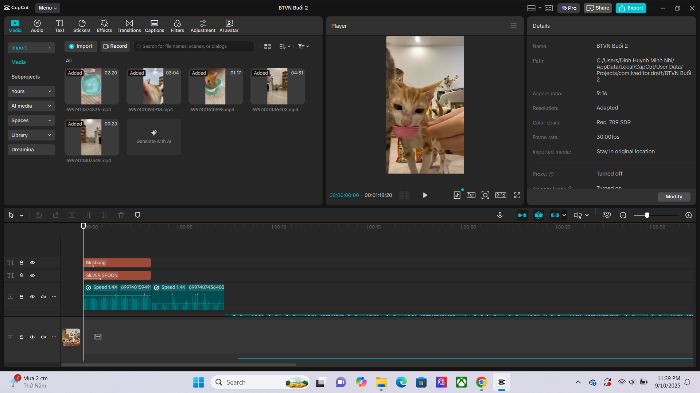Click the microphone record voiceover icon
Image resolution: width=700 pixels, height=393 pixels.
500,215
